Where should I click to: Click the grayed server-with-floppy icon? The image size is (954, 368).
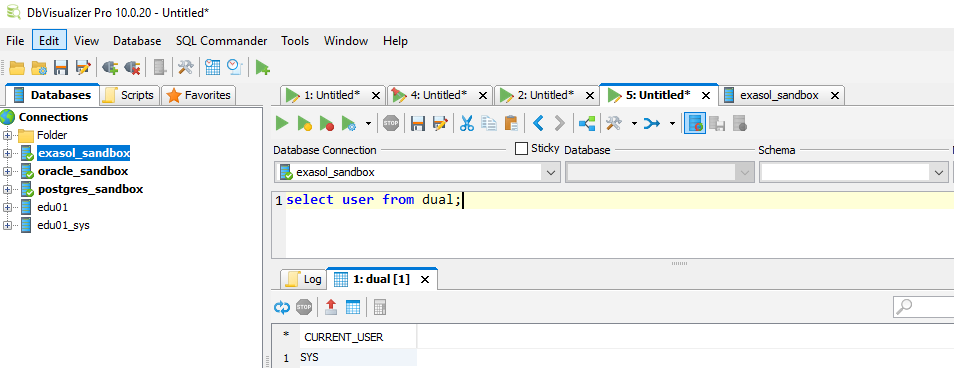(717, 123)
